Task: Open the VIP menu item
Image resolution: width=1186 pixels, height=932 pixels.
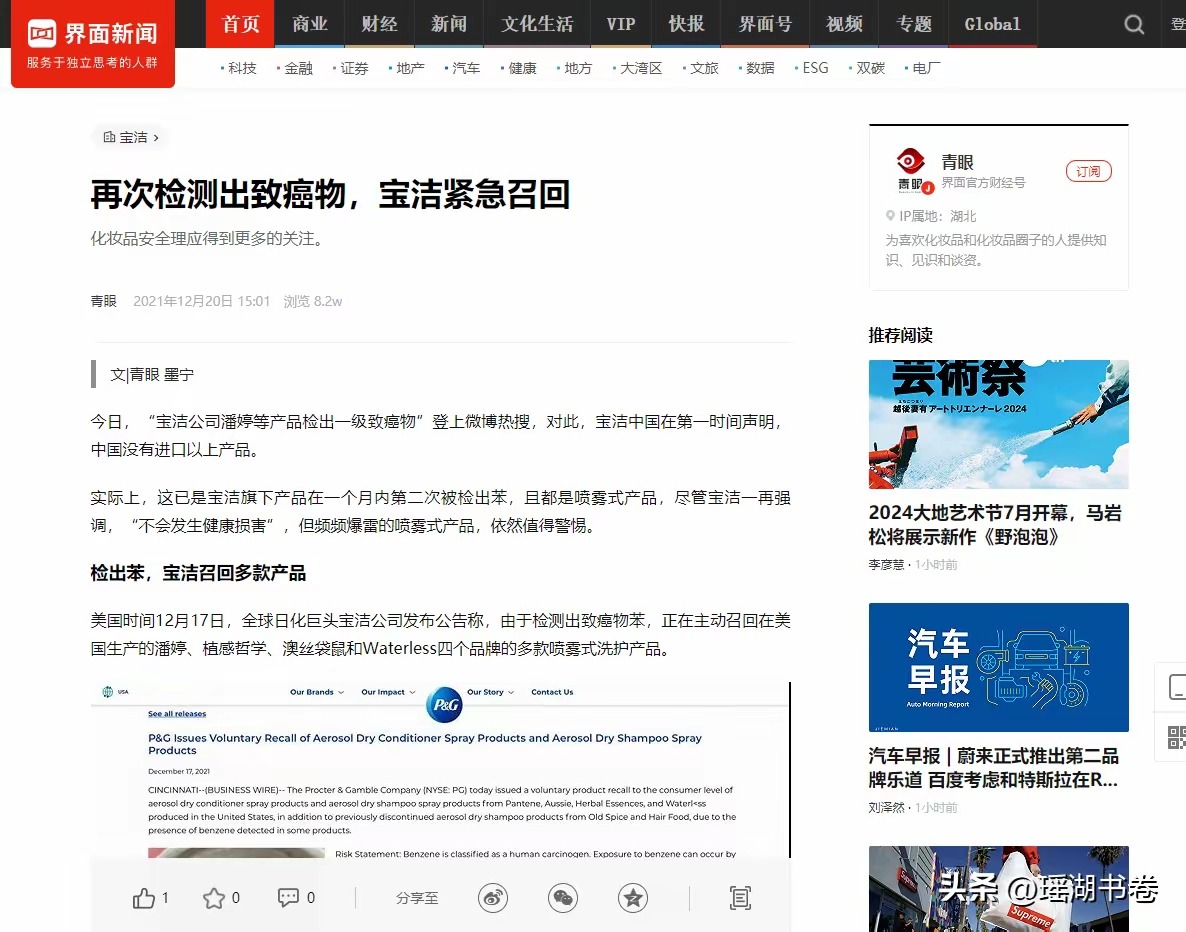Action: 620,24
